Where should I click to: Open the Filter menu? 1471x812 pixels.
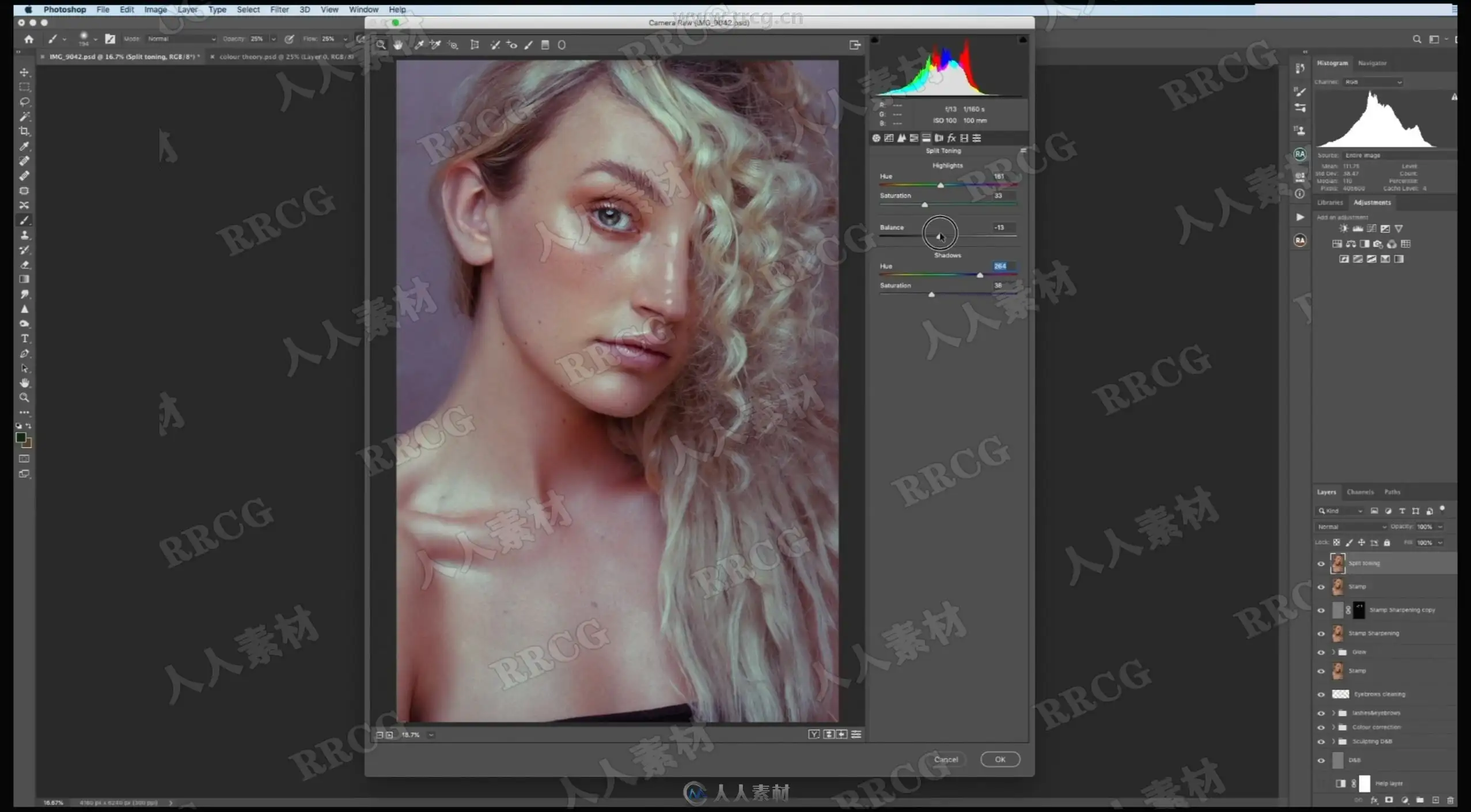pyautogui.click(x=279, y=10)
